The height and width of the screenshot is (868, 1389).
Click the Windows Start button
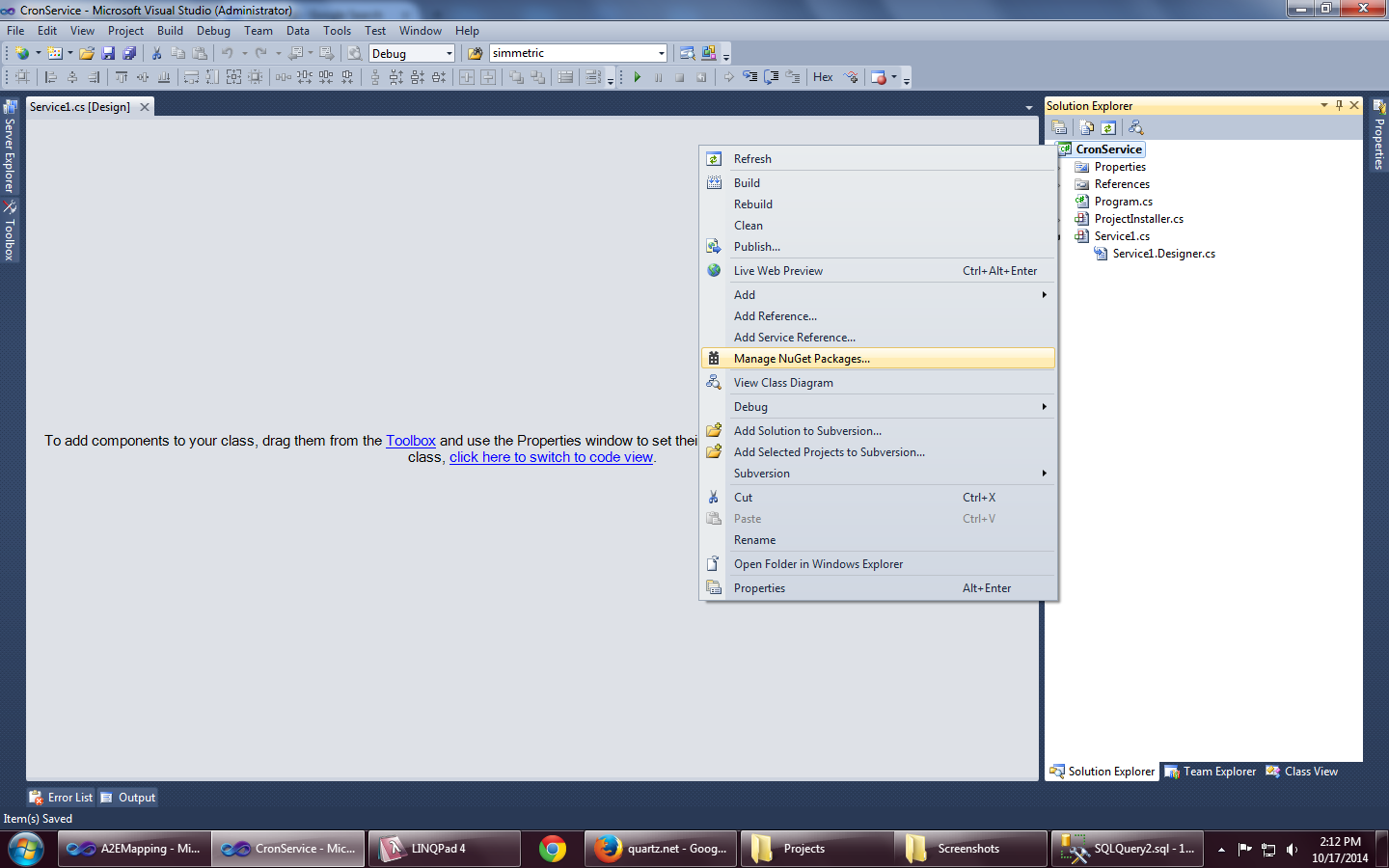[26, 849]
